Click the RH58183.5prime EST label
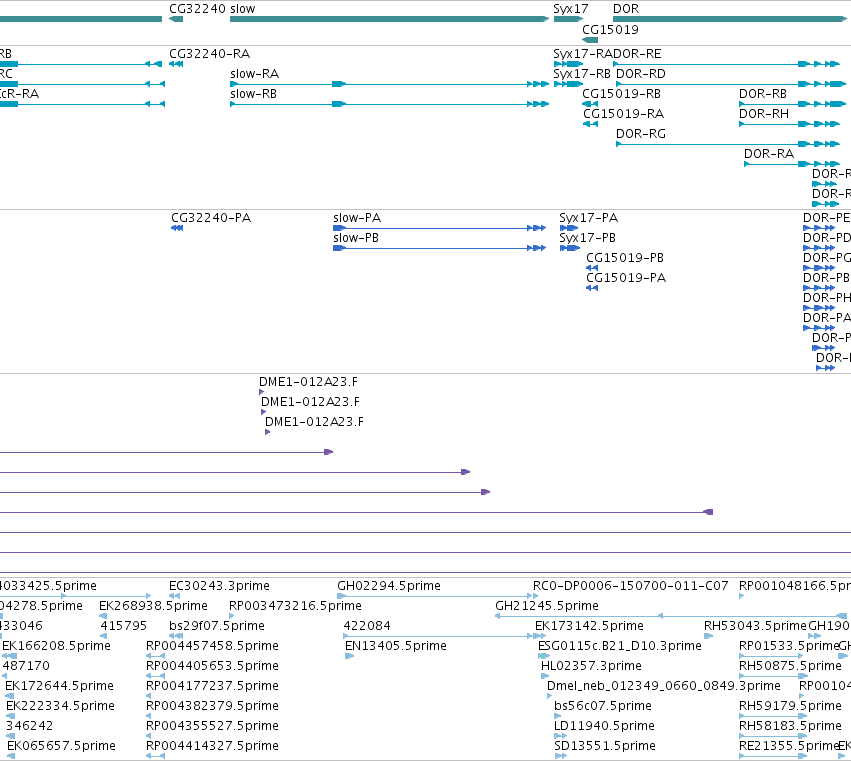Screen dimensions: 851x761 (x=790, y=726)
